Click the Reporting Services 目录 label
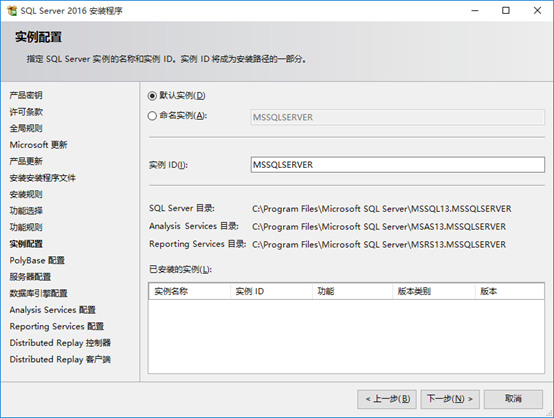The height and width of the screenshot is (418, 554). (198, 244)
